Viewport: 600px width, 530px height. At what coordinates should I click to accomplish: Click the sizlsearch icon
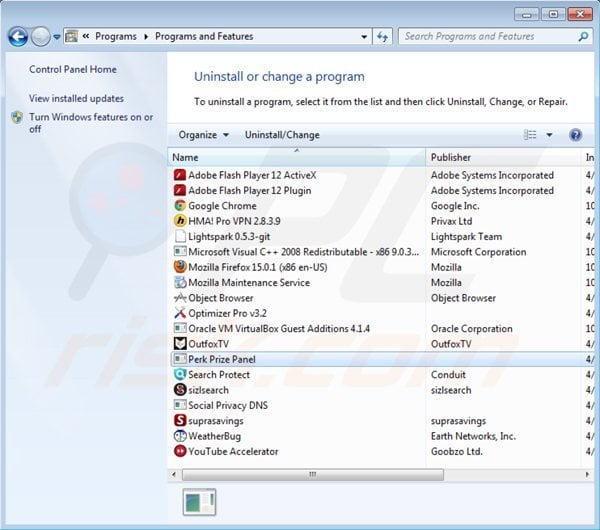[180, 390]
